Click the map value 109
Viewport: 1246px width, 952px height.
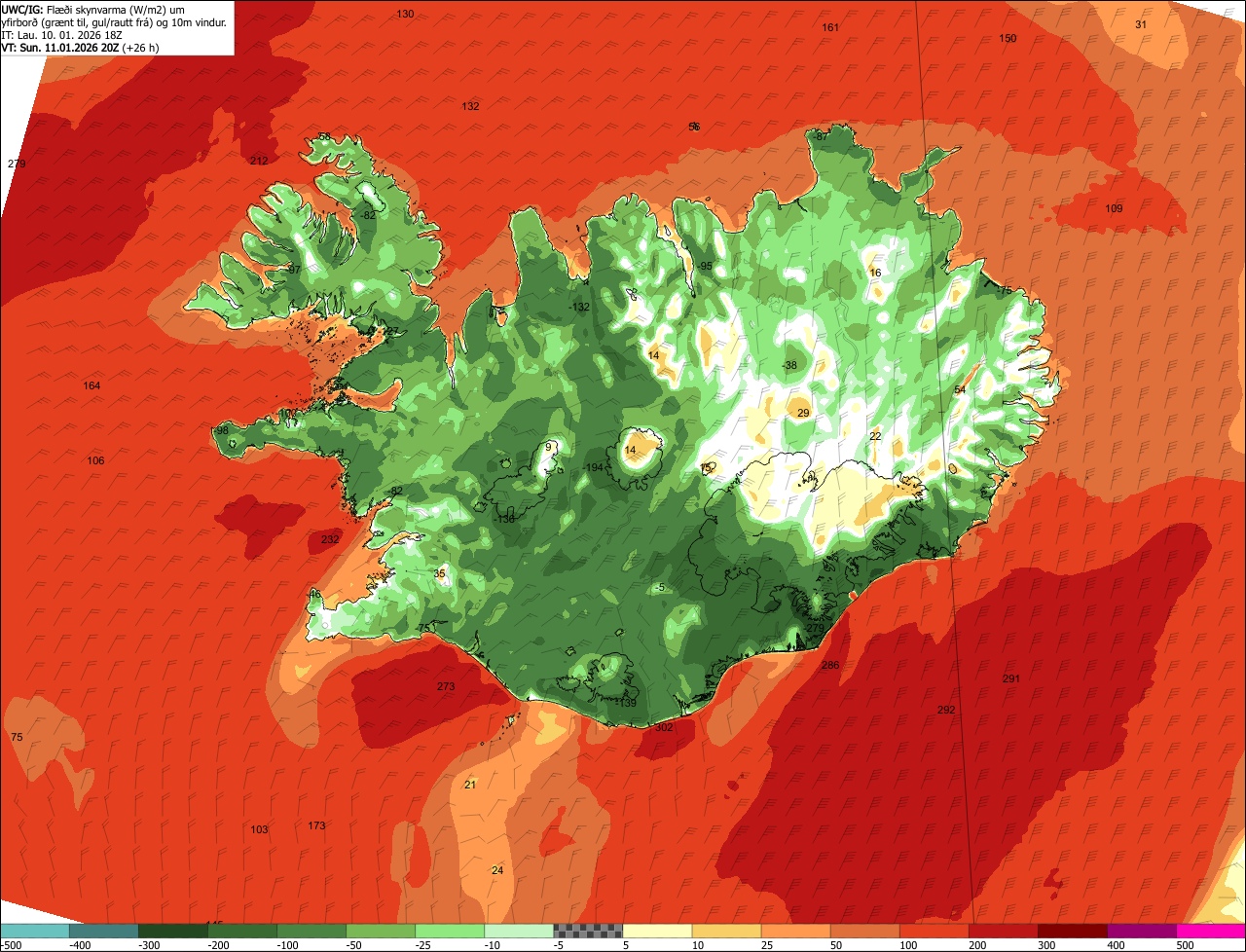(x=1114, y=208)
